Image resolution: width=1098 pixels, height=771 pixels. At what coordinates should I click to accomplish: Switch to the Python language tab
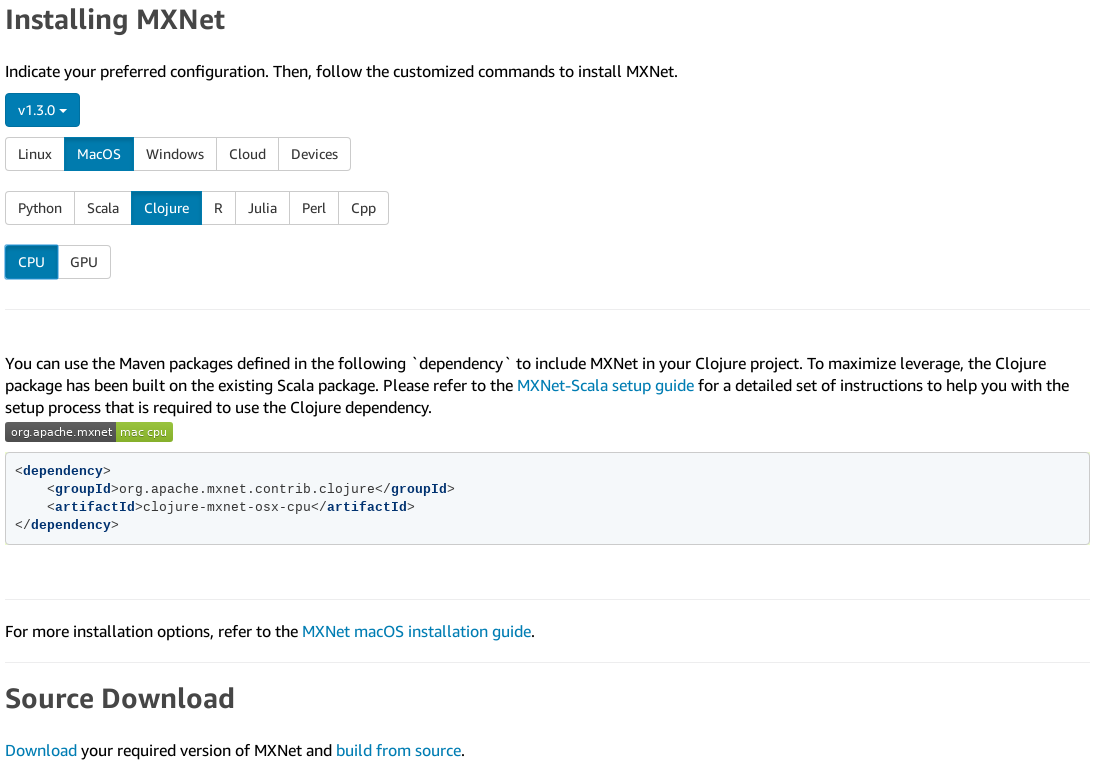point(40,208)
